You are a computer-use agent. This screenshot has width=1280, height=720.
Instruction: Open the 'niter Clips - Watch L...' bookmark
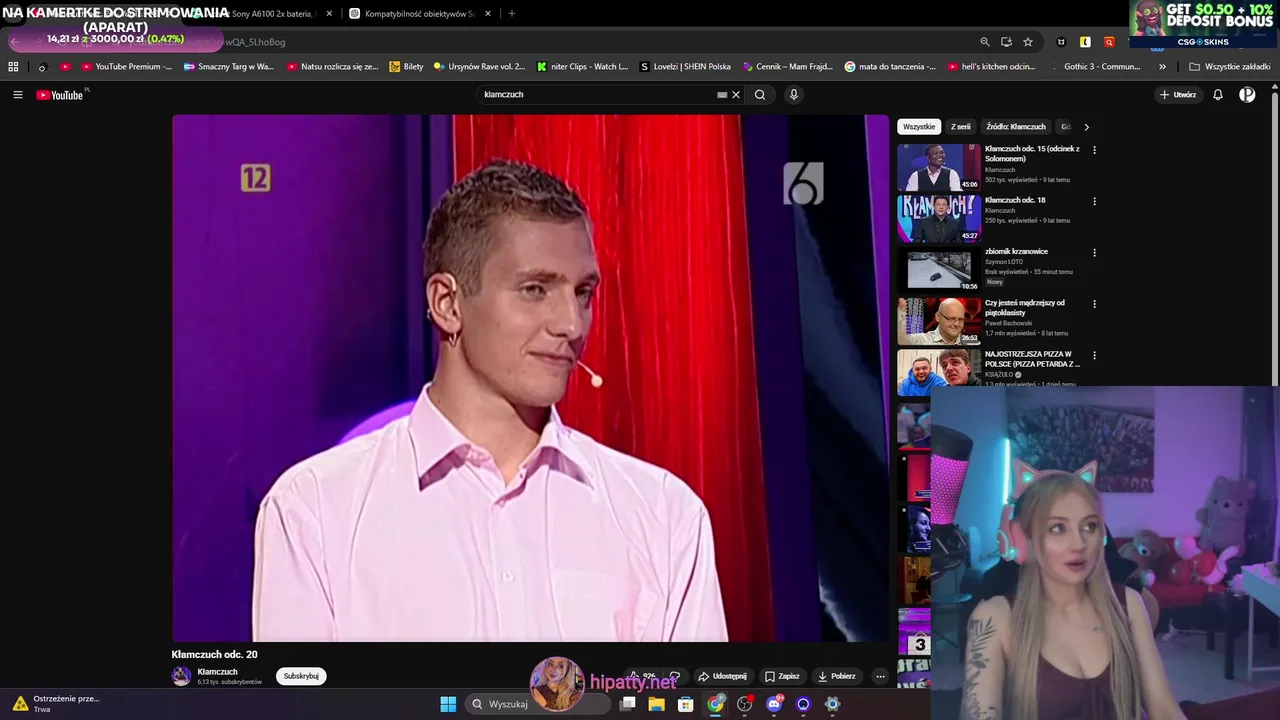pyautogui.click(x=582, y=67)
